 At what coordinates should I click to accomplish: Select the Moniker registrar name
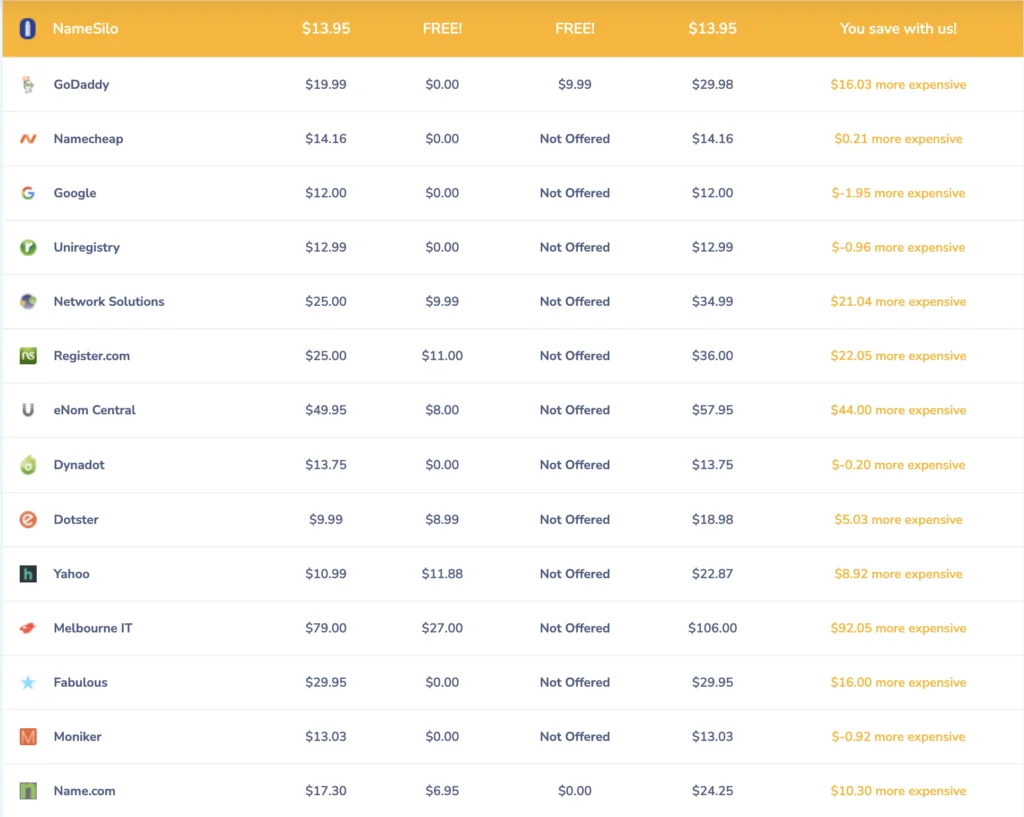[78, 737]
